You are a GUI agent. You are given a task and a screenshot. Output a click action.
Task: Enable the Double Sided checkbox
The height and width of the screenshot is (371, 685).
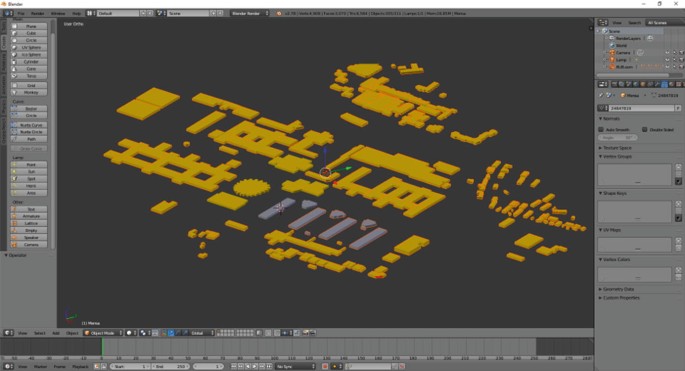click(644, 130)
